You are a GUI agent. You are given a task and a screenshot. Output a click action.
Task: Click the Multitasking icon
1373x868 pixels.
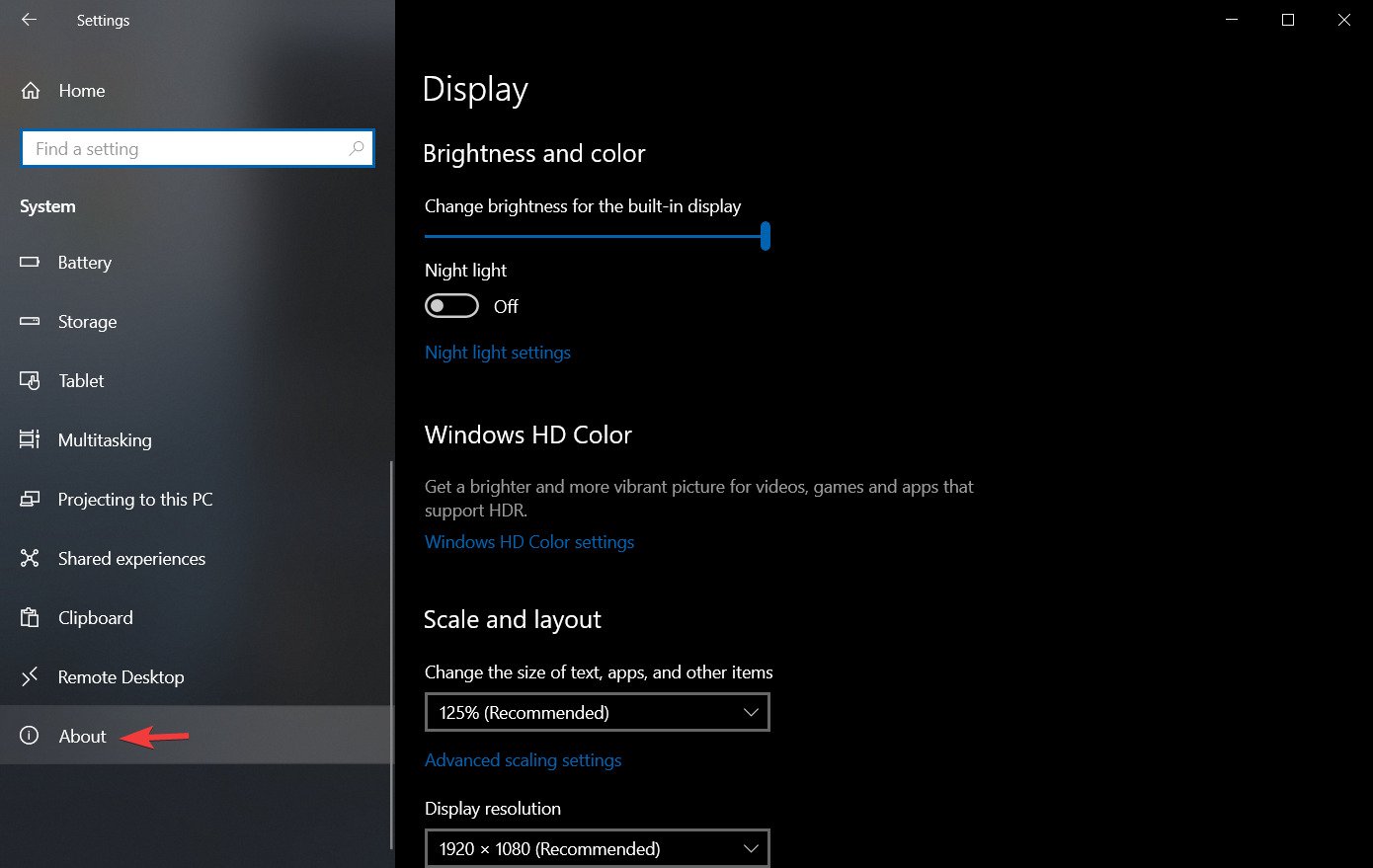(30, 439)
